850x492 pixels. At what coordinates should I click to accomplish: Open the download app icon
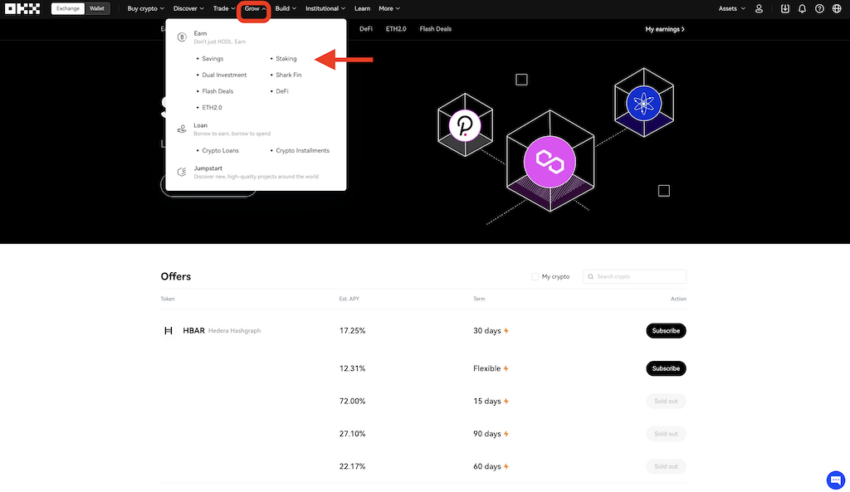click(x=785, y=9)
